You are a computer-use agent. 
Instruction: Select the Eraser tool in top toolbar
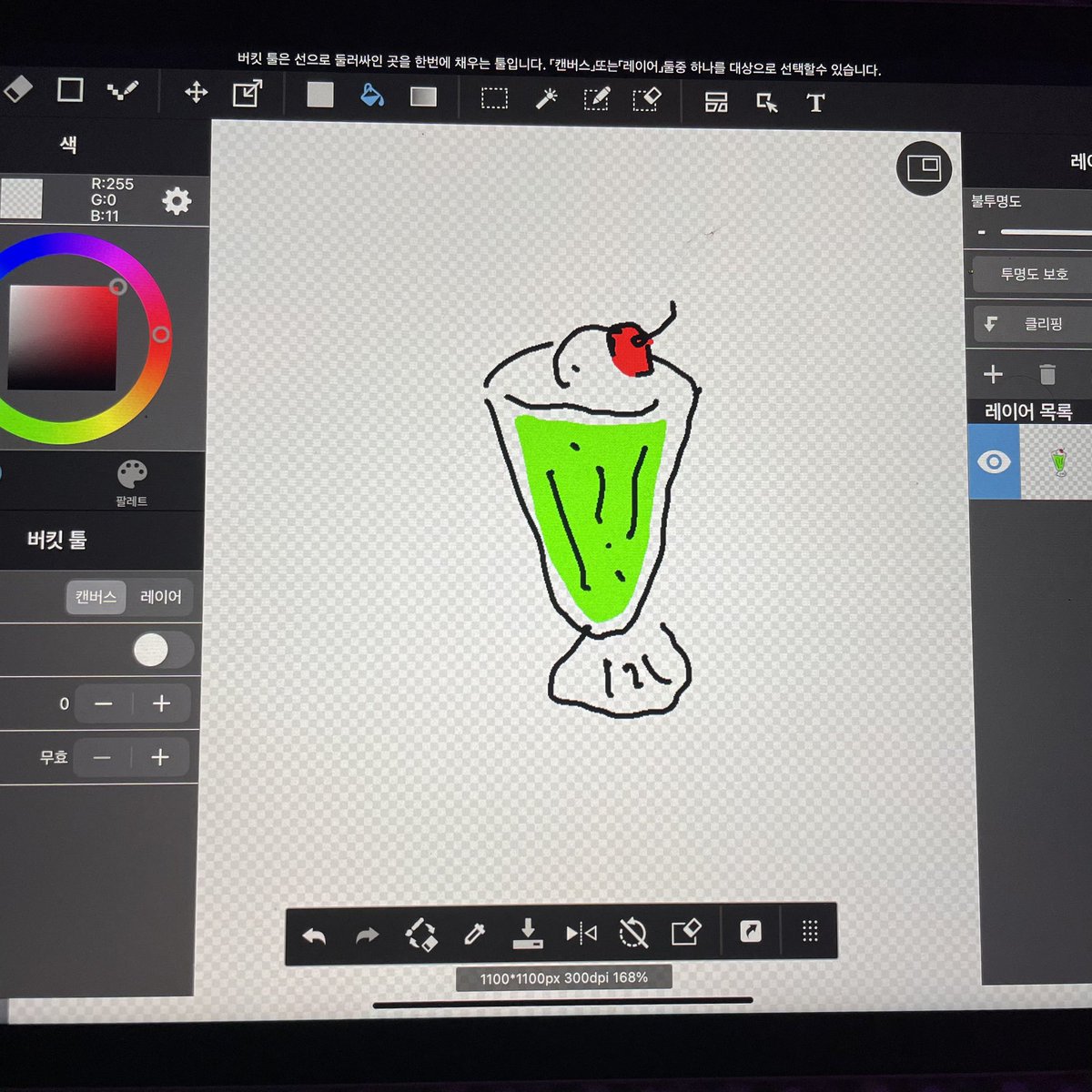pyautogui.click(x=18, y=89)
